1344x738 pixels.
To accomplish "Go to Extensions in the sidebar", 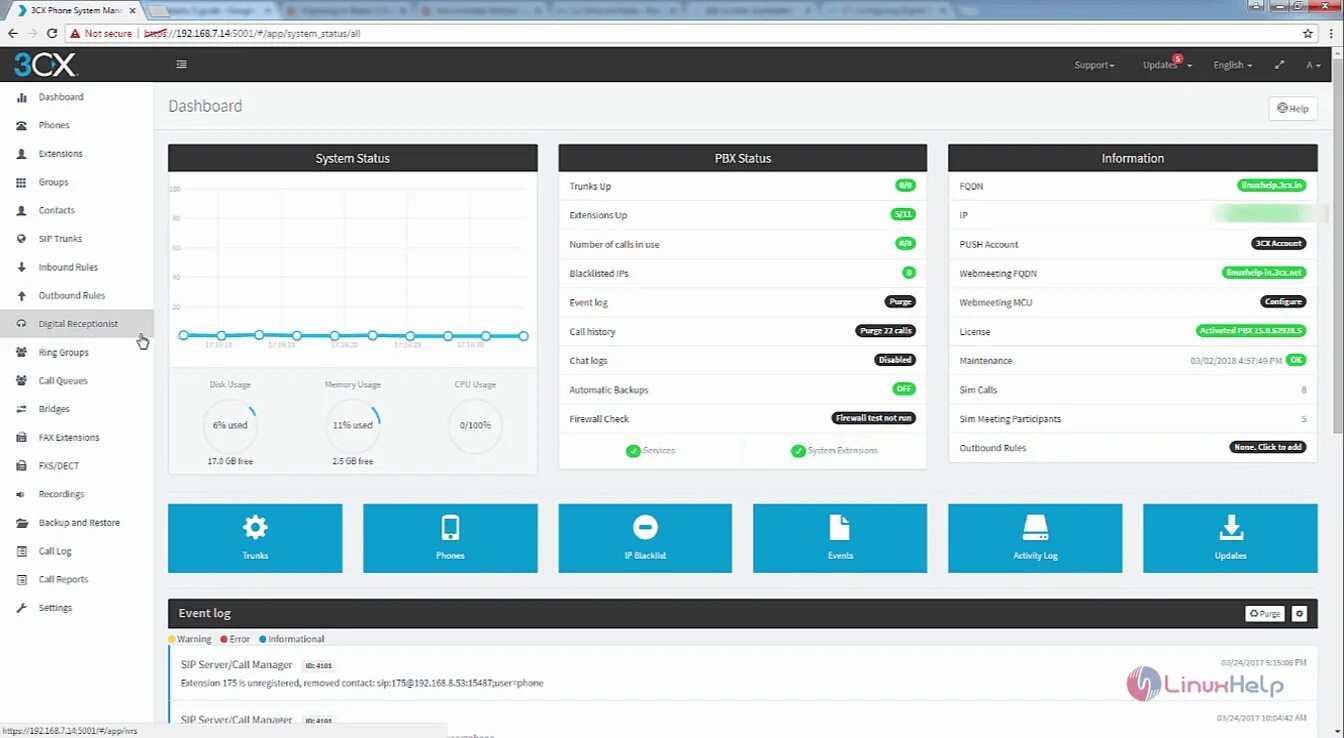I will 60,154.
